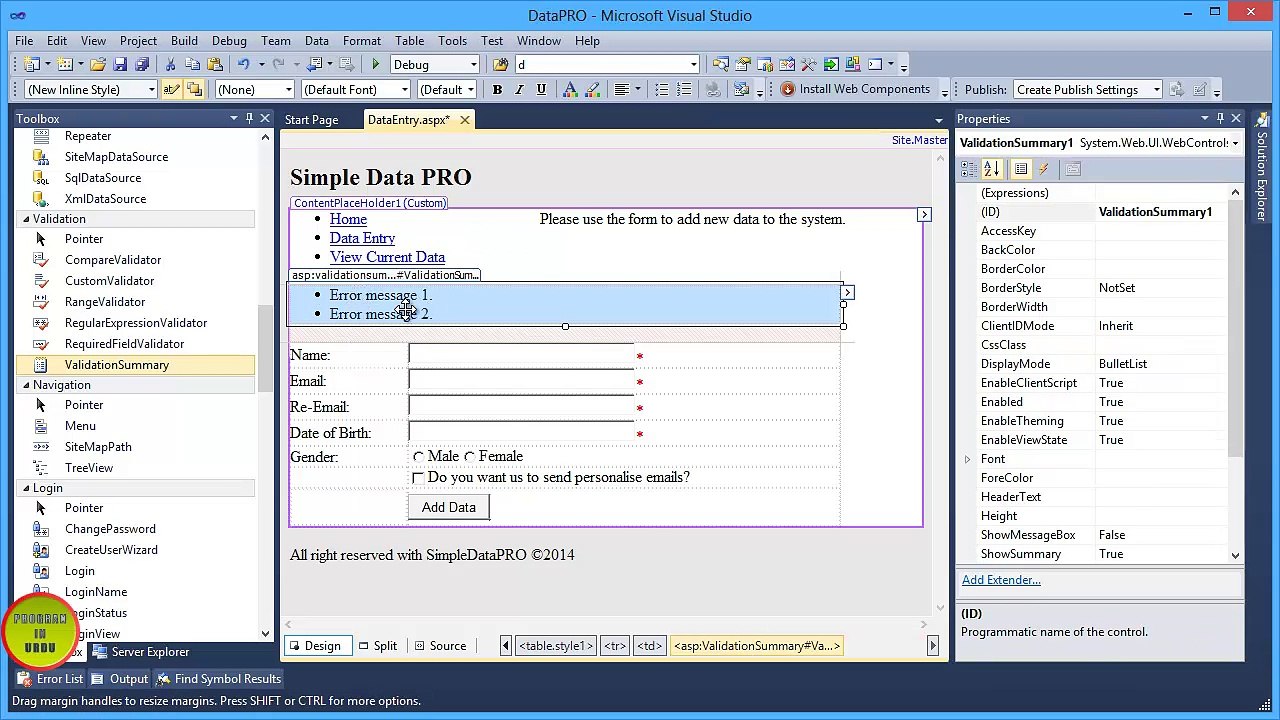Show the Properties list view icon
This screenshot has height=720, width=1280.
coord(1021,169)
